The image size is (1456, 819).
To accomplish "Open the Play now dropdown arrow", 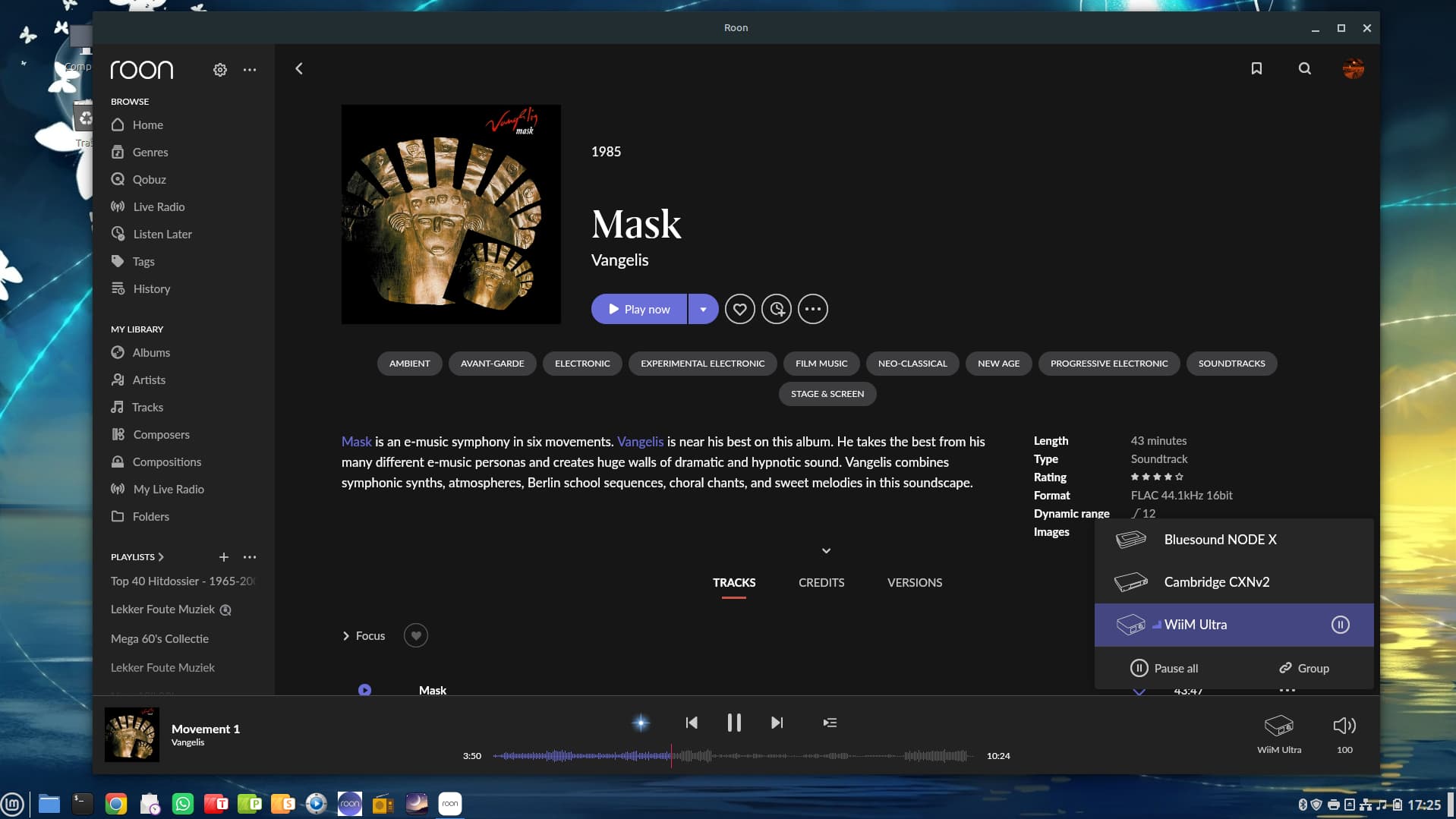I will (704, 309).
